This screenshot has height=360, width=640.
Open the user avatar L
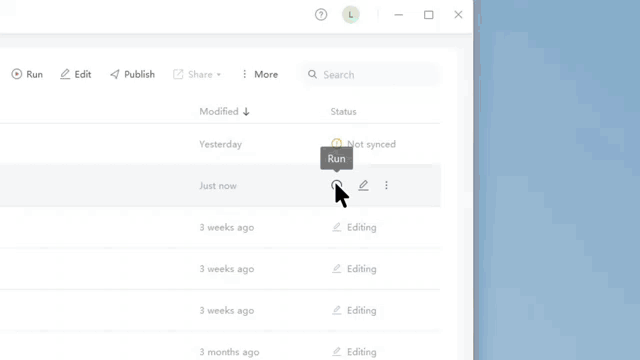click(x=351, y=15)
